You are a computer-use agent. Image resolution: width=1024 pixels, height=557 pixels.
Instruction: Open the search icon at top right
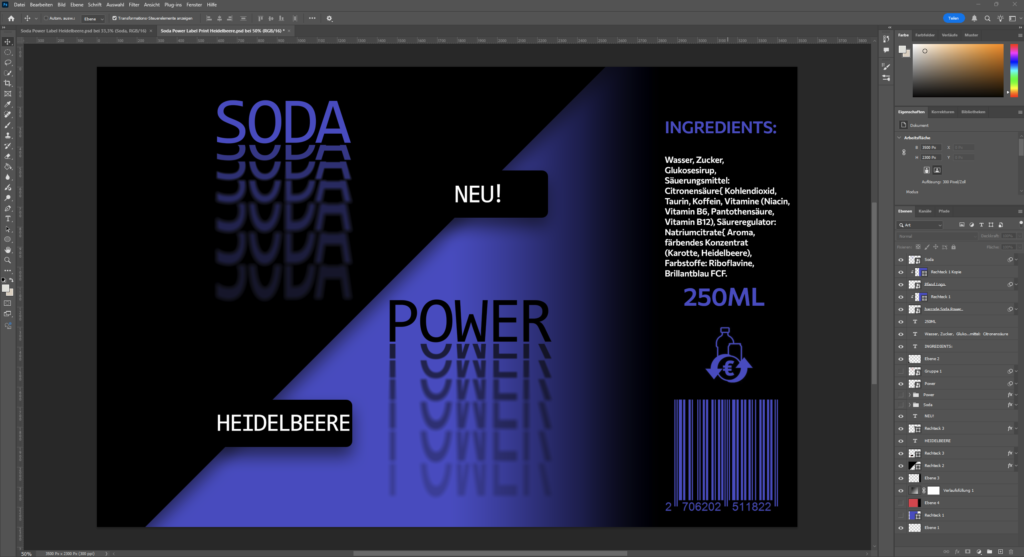986,18
